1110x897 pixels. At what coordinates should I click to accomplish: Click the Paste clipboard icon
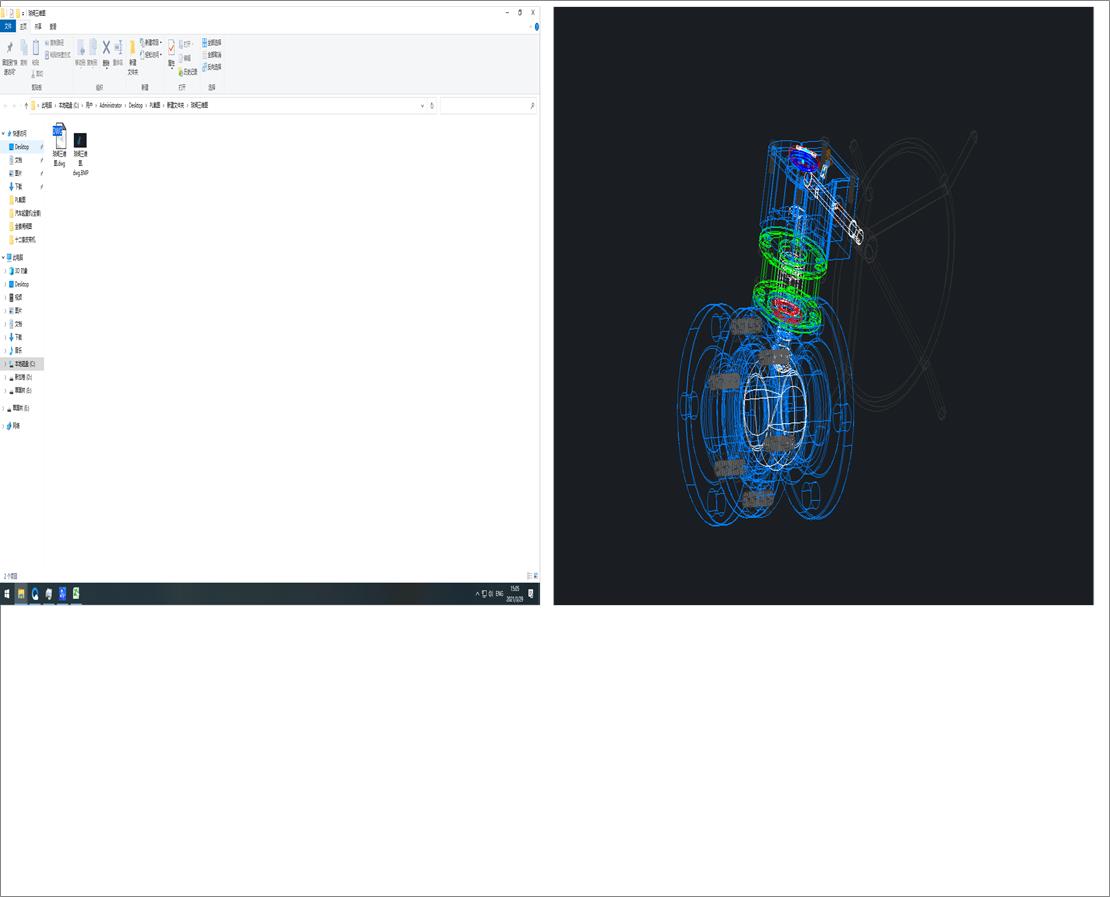pos(36,48)
